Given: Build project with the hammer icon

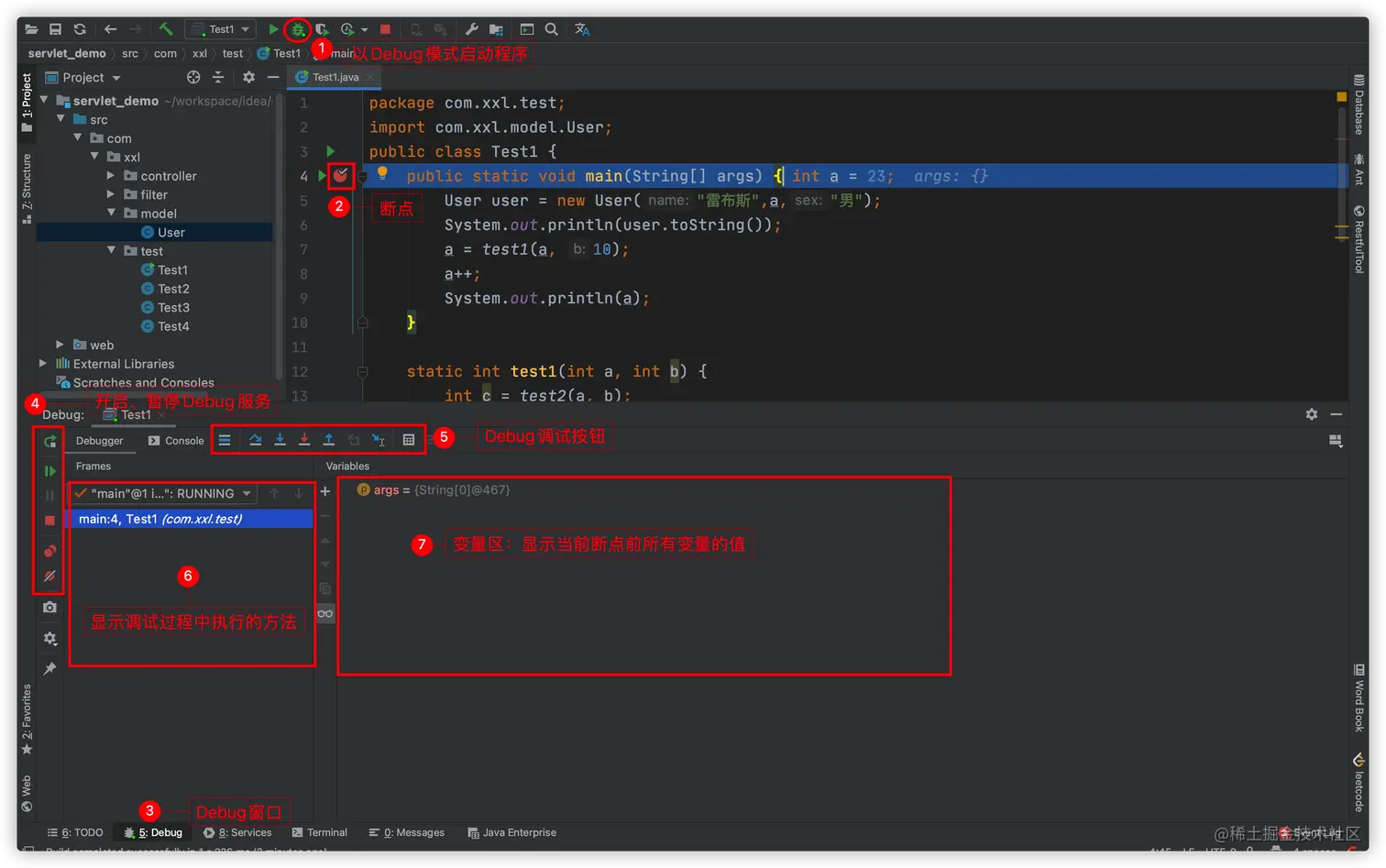Looking at the screenshot, I should tap(166, 29).
